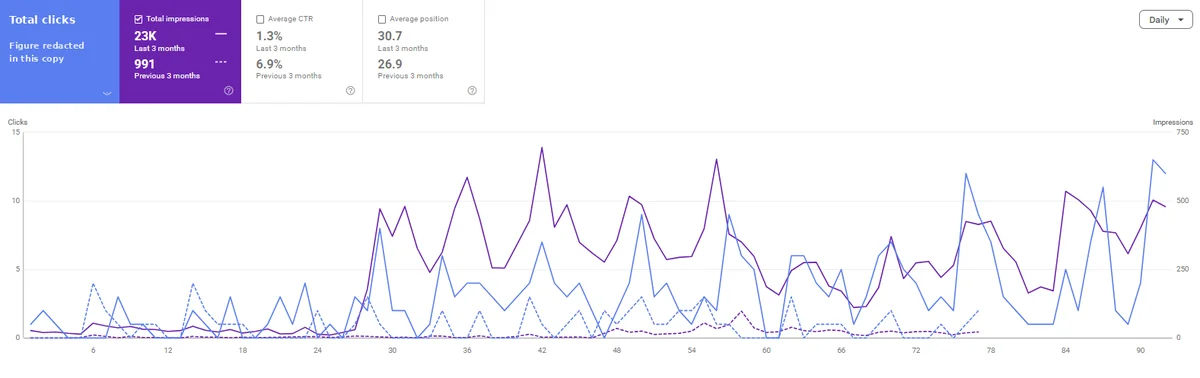Screen dimensions: 1200x378
Task: Enable the Average position checkbox
Action: 382,19
